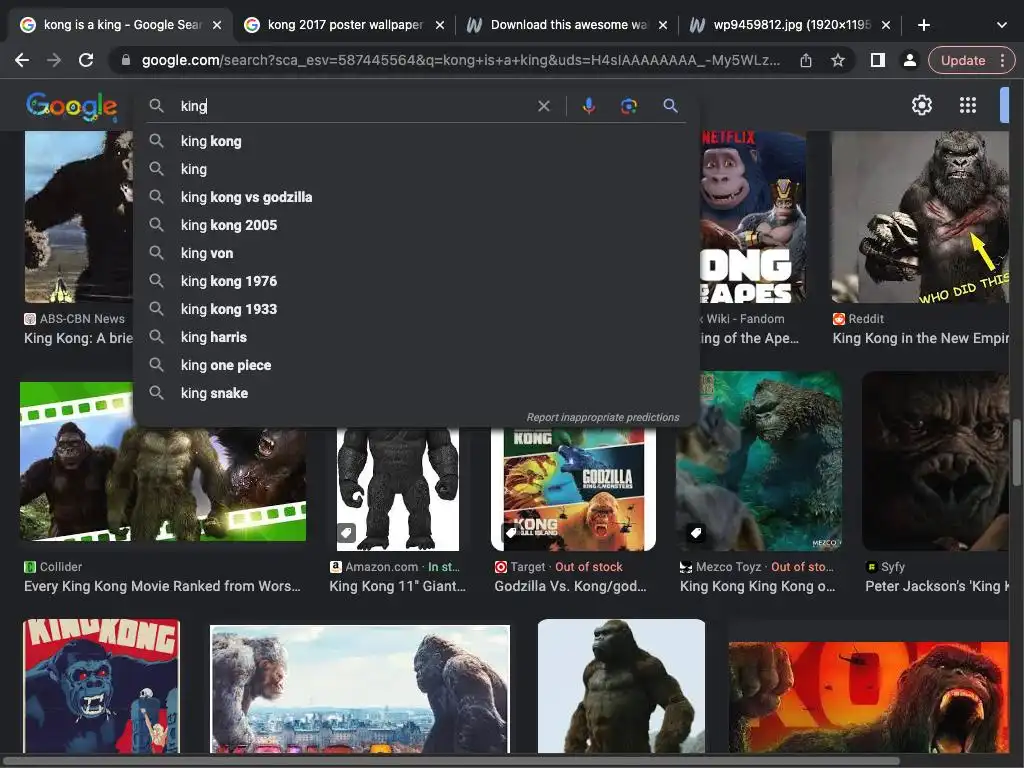Image resolution: width=1024 pixels, height=768 pixels.
Task: Open the Google apps grid
Action: [x=967, y=105]
